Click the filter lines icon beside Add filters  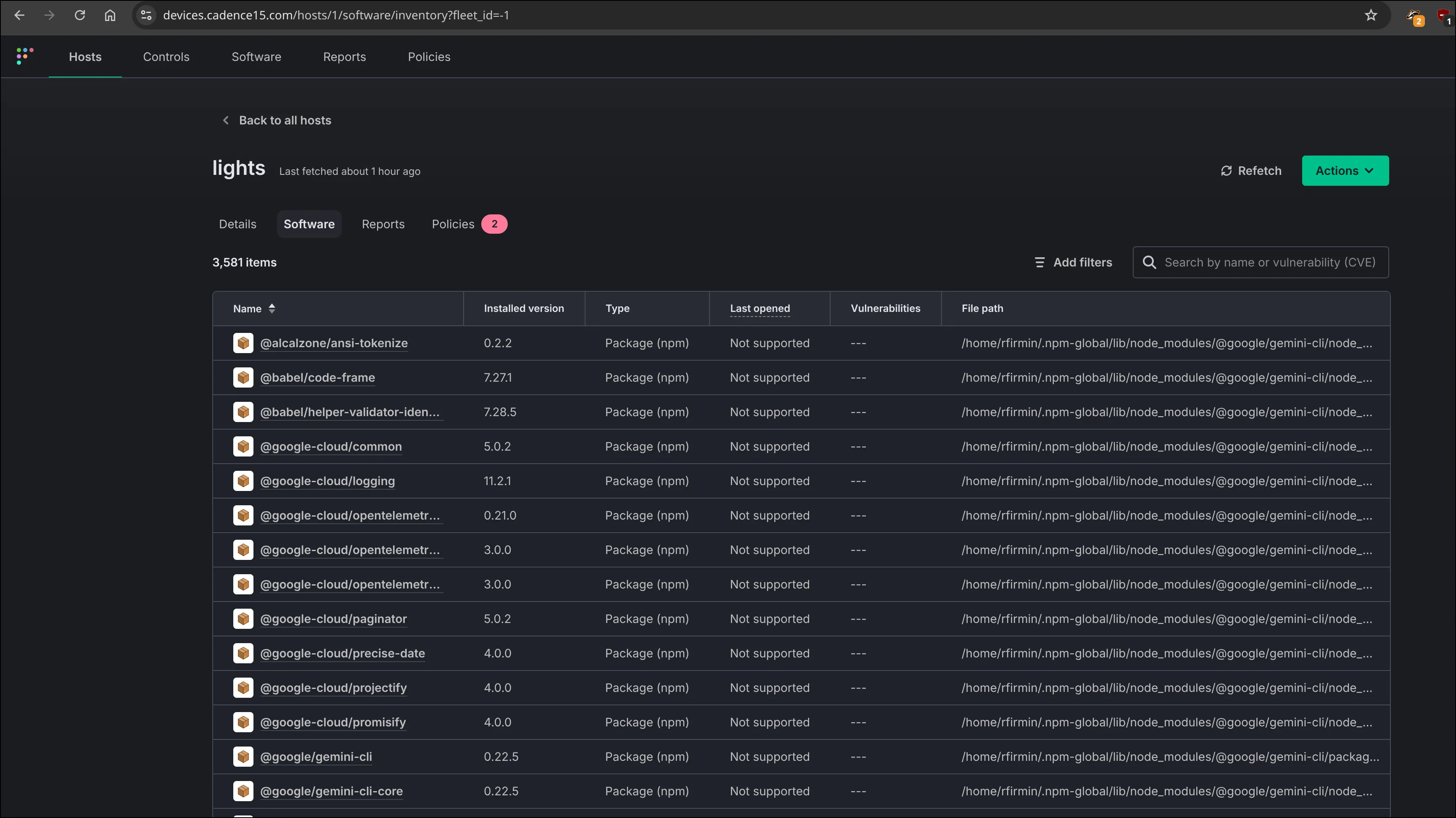click(1039, 262)
